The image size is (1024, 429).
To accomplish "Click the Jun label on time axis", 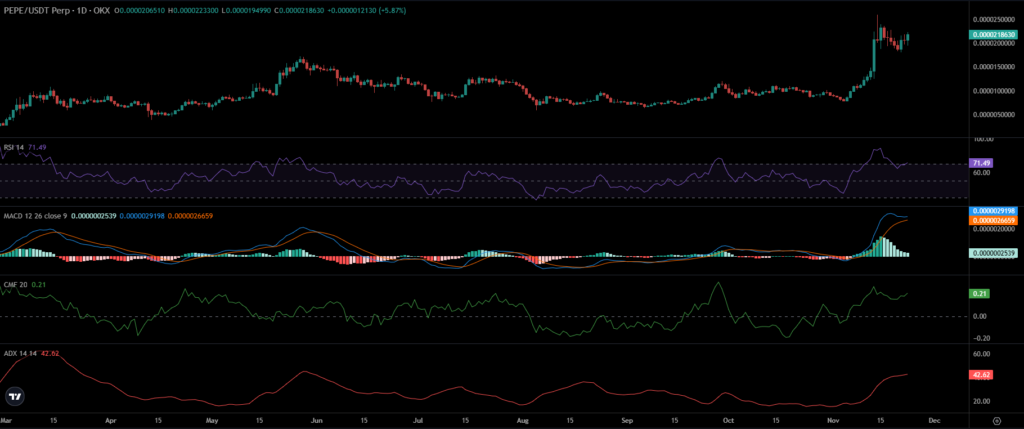I will click(317, 421).
